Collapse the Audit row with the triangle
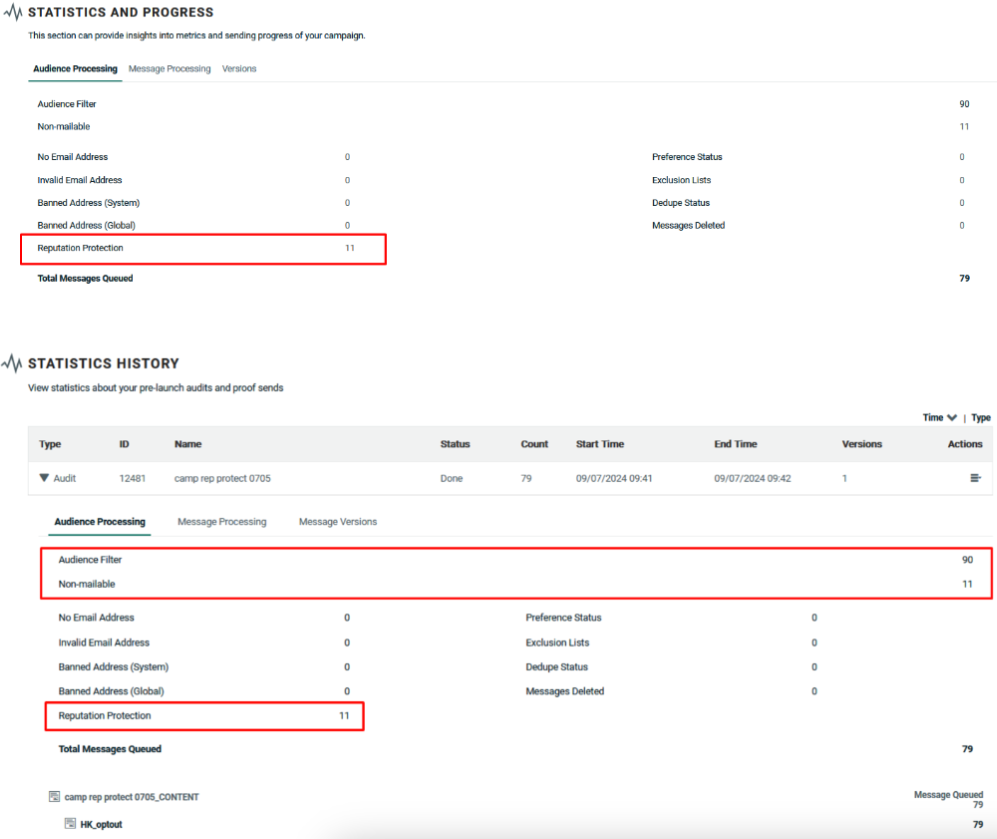 [x=44, y=478]
